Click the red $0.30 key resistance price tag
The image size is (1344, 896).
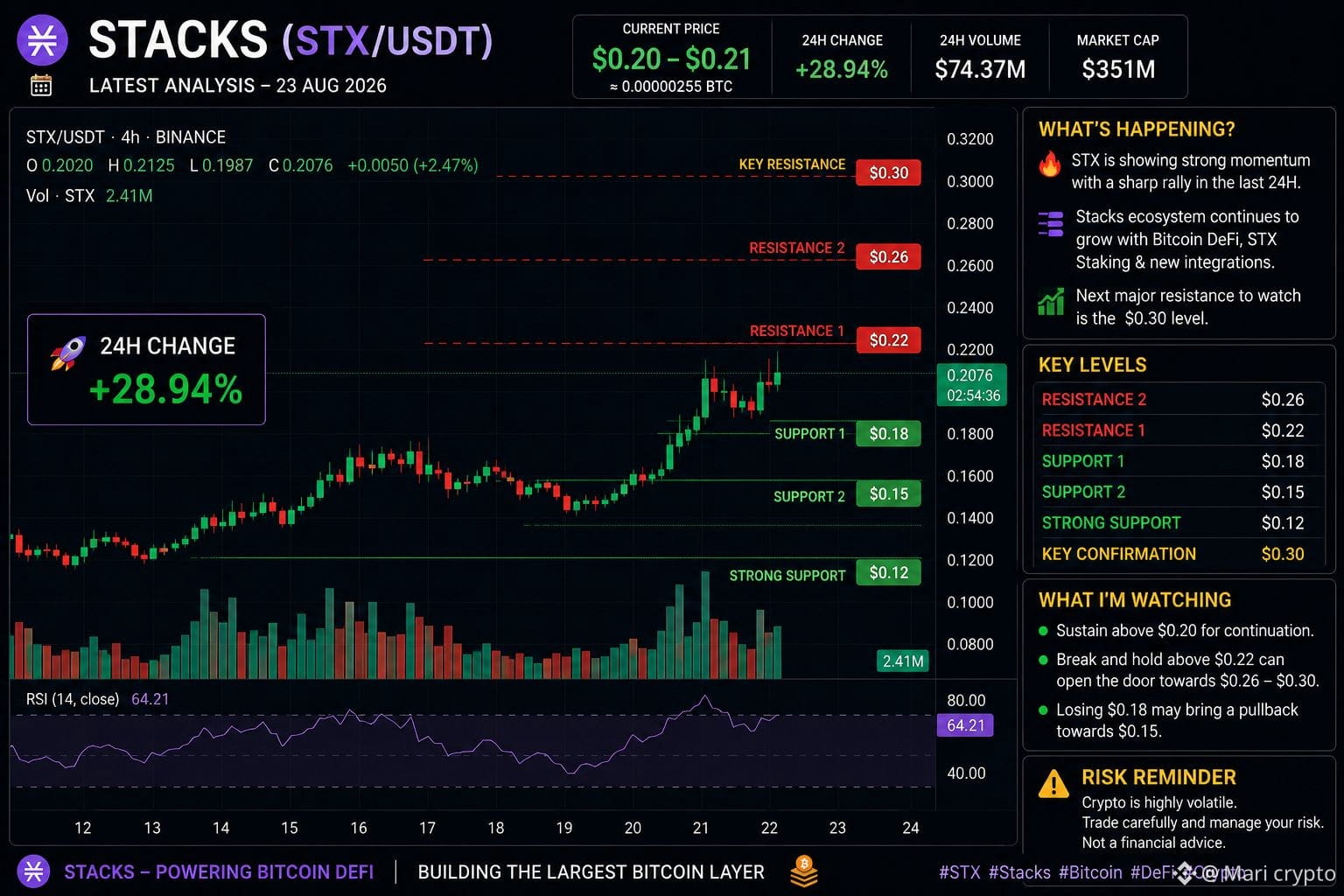[888, 173]
